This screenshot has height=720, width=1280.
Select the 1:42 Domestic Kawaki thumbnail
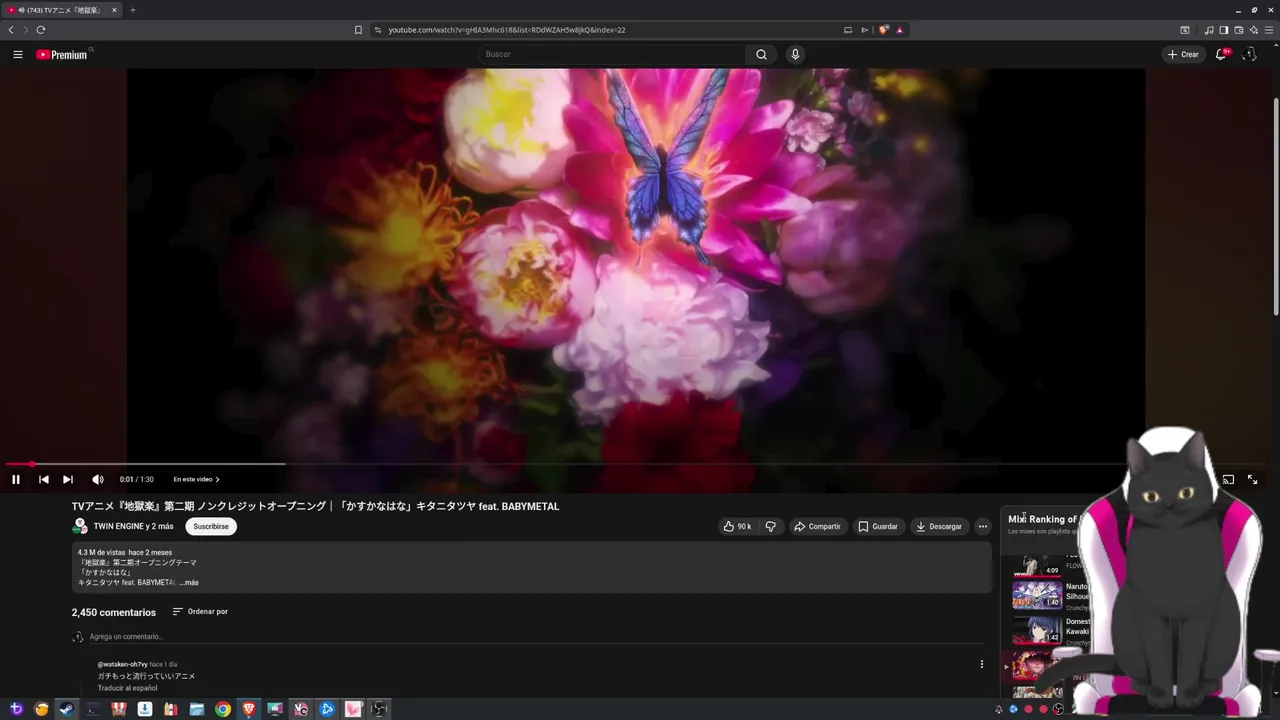click(1036, 630)
